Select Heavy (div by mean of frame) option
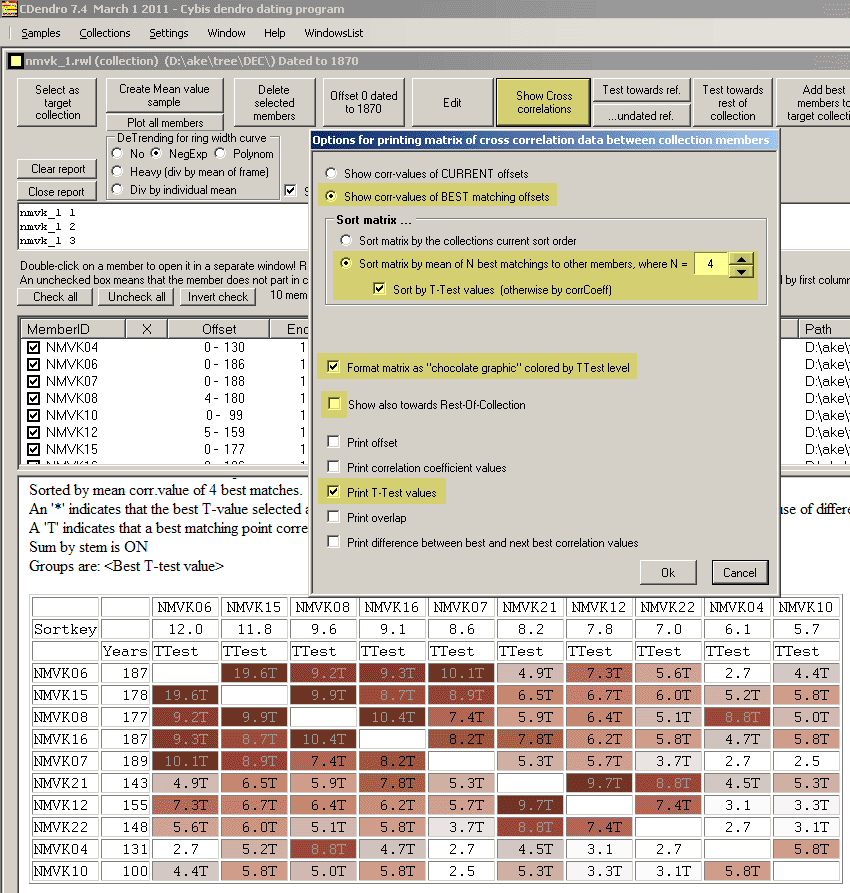This screenshot has width=850, height=893. pos(117,171)
